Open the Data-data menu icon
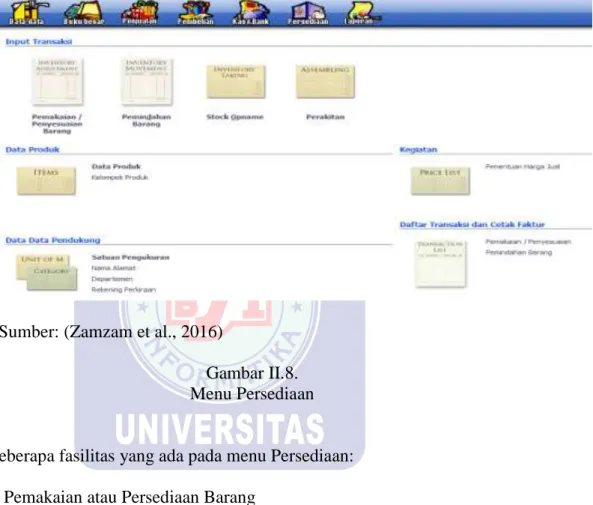Screen dimensions: 593x505 [28, 13]
